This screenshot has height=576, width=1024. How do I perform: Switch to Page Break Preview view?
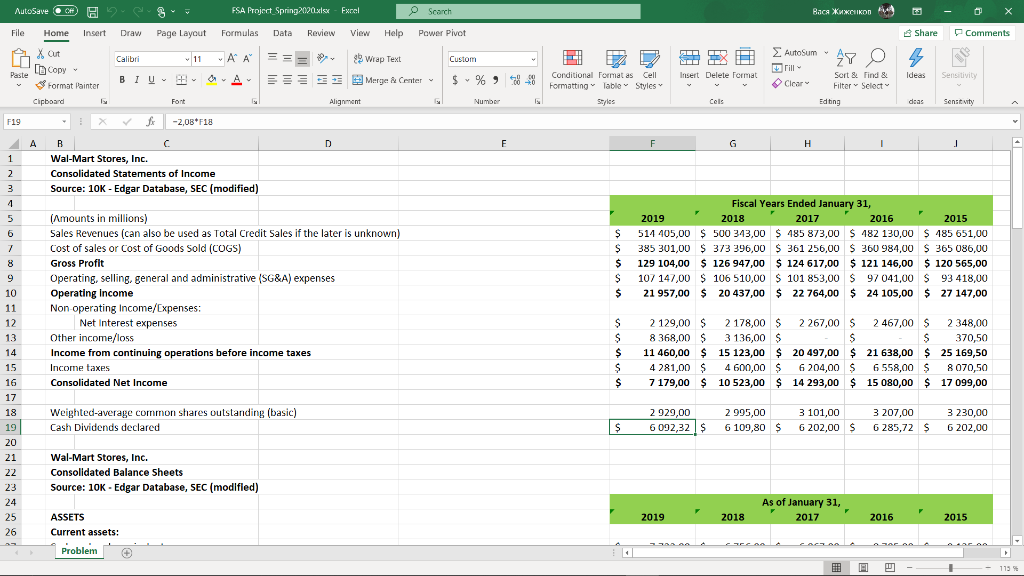click(x=889, y=568)
